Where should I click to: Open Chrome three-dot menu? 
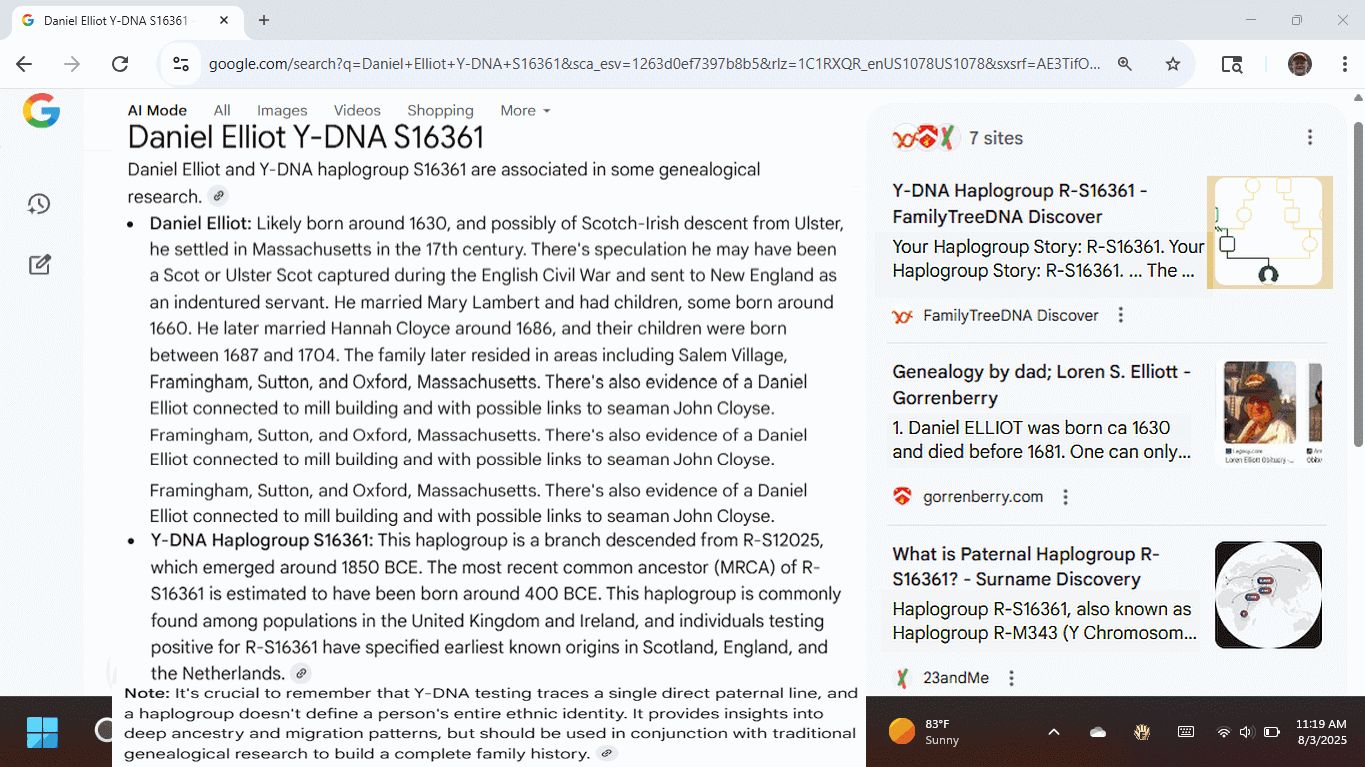tap(1345, 64)
